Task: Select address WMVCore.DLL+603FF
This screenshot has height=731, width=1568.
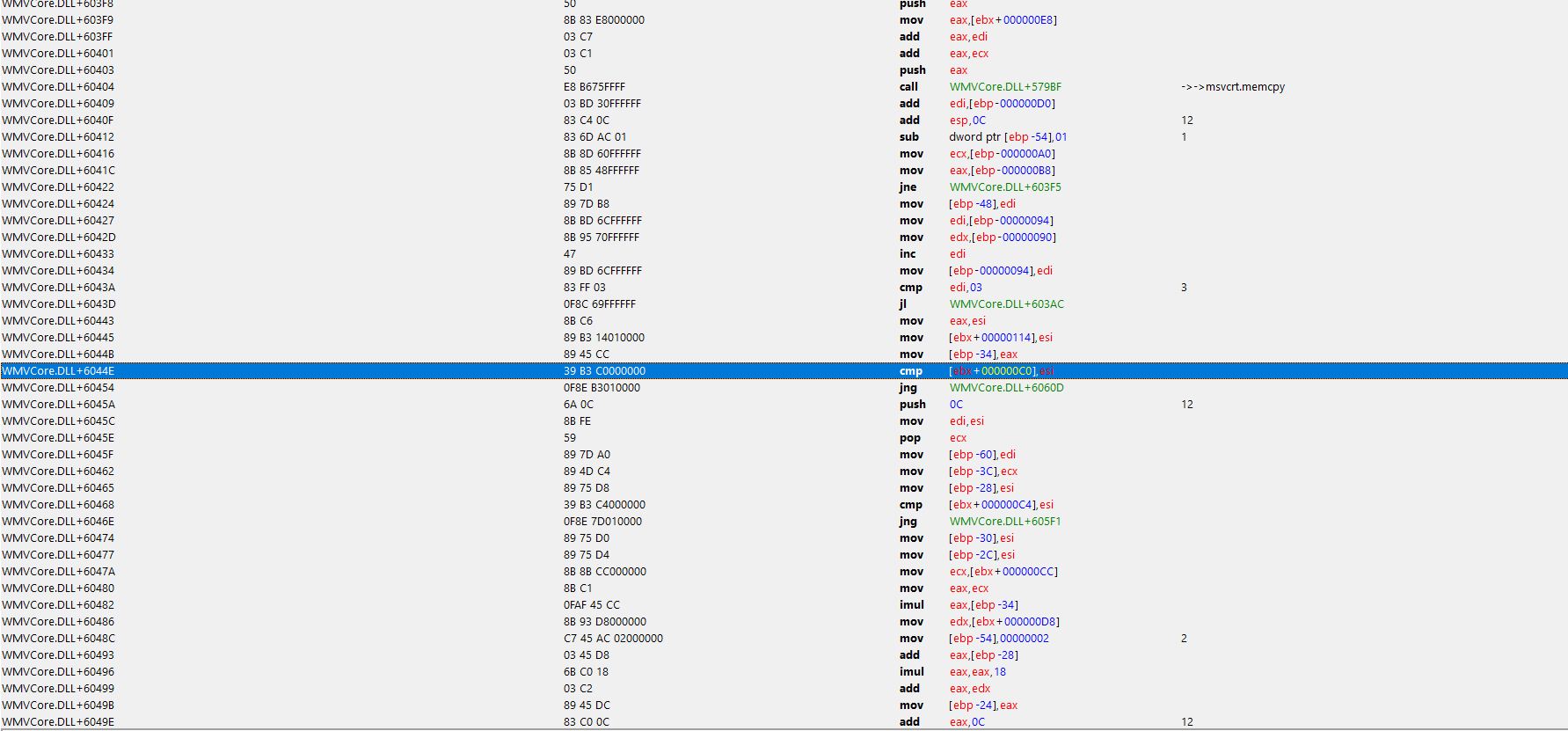Action: (x=57, y=37)
